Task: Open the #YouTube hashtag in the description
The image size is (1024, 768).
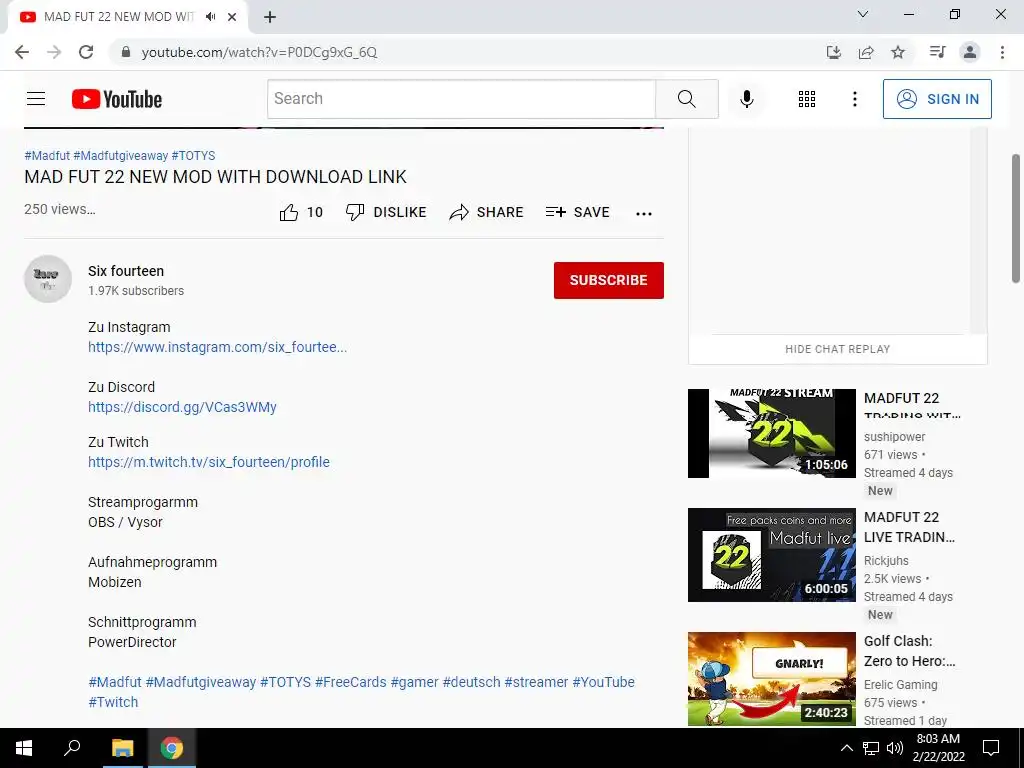Action: click(x=603, y=682)
